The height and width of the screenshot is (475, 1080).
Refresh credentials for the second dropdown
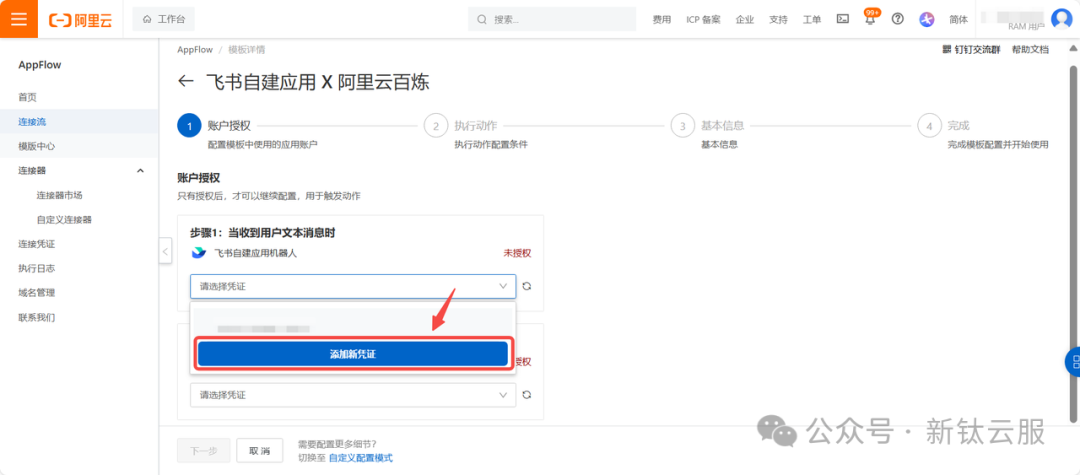pos(527,395)
